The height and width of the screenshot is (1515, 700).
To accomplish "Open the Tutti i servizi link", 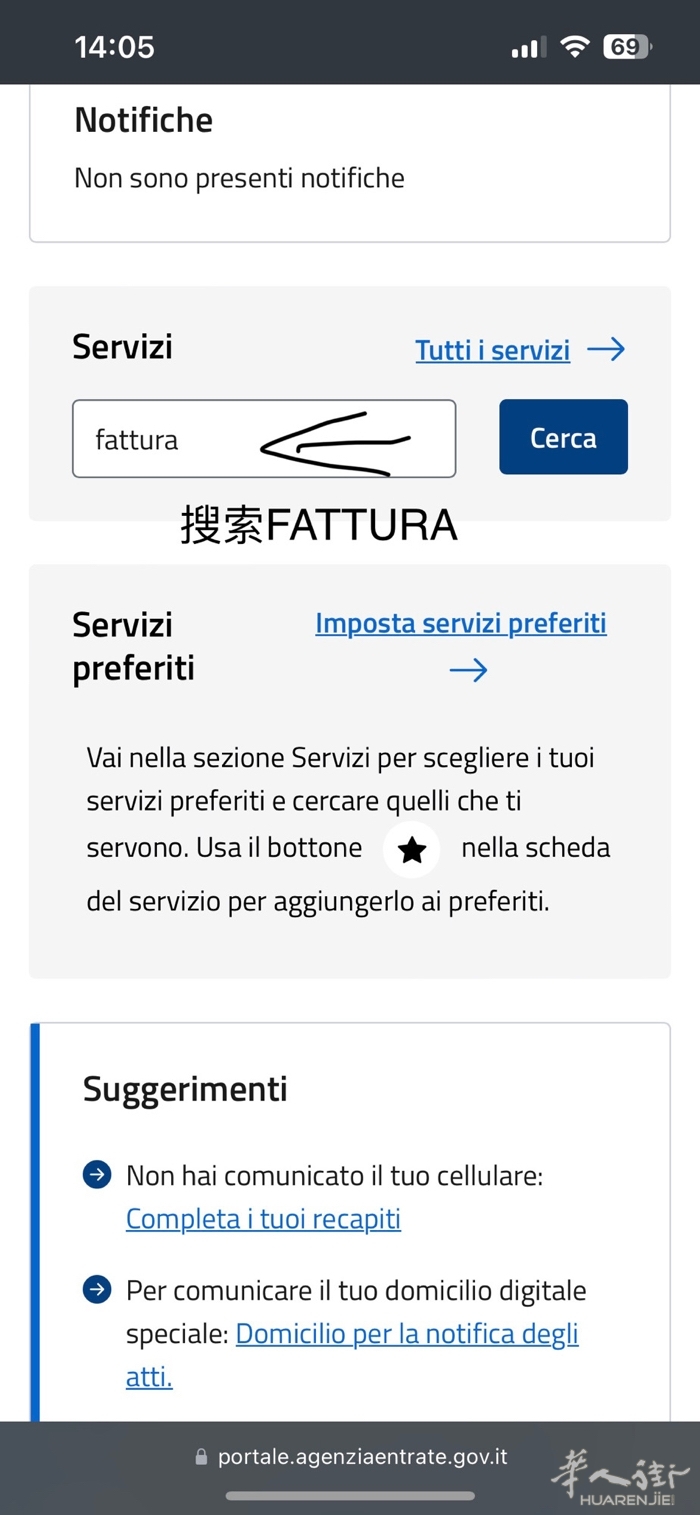I will 492,350.
